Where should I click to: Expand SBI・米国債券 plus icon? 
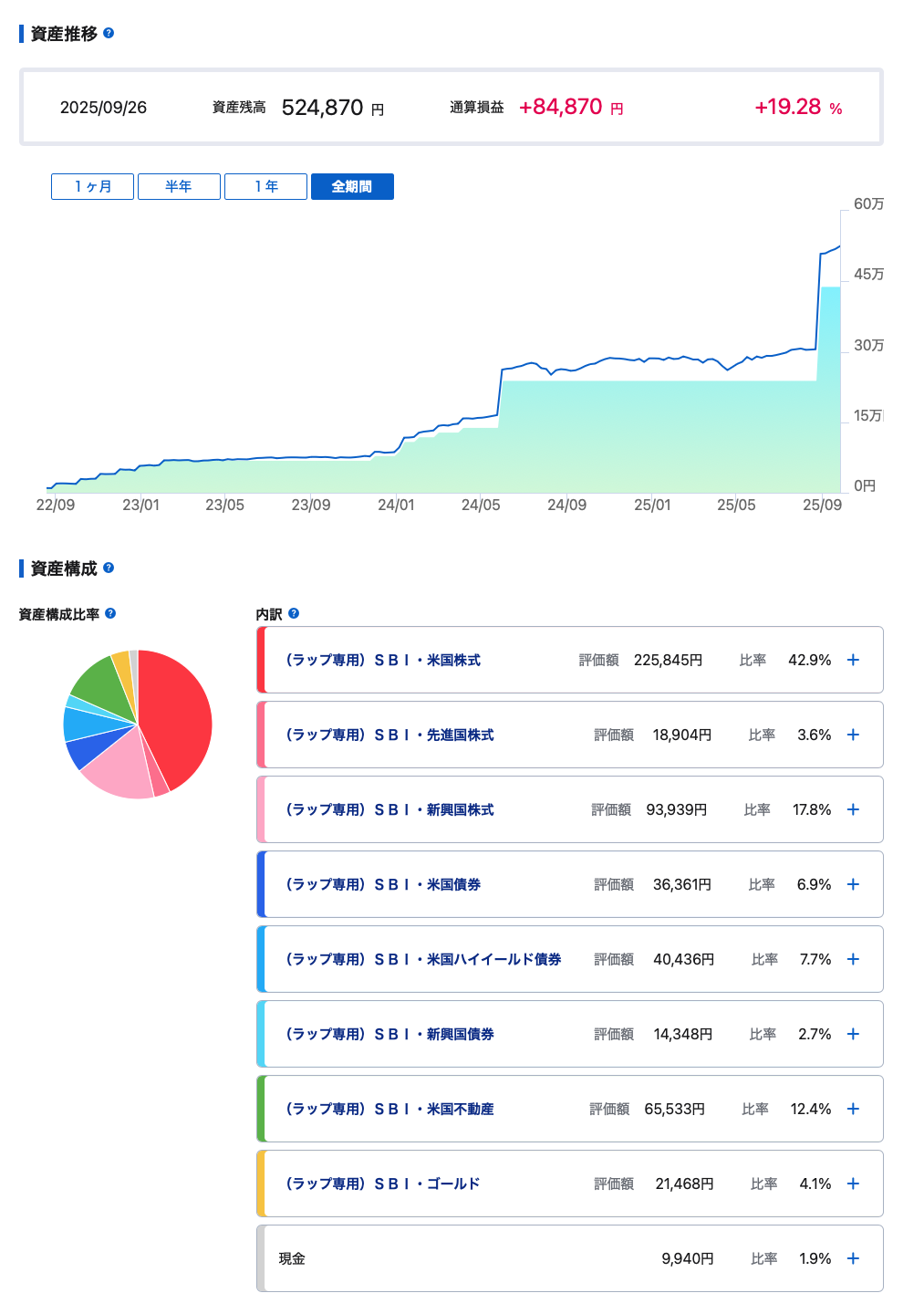click(x=853, y=884)
